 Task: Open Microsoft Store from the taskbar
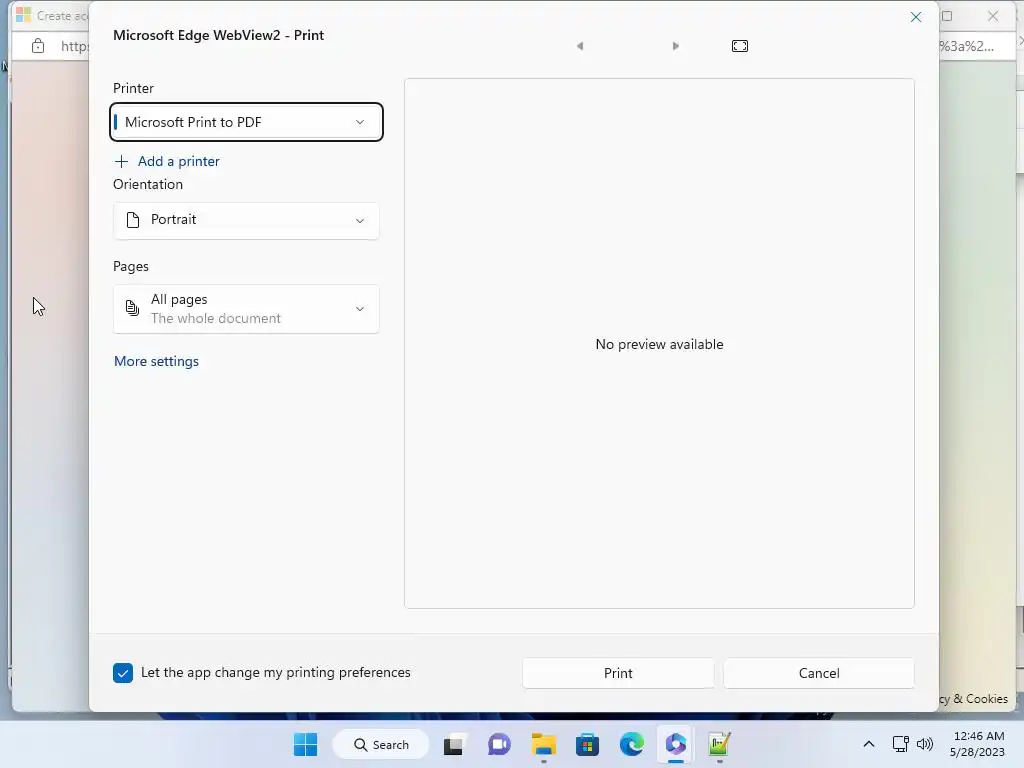(x=587, y=744)
